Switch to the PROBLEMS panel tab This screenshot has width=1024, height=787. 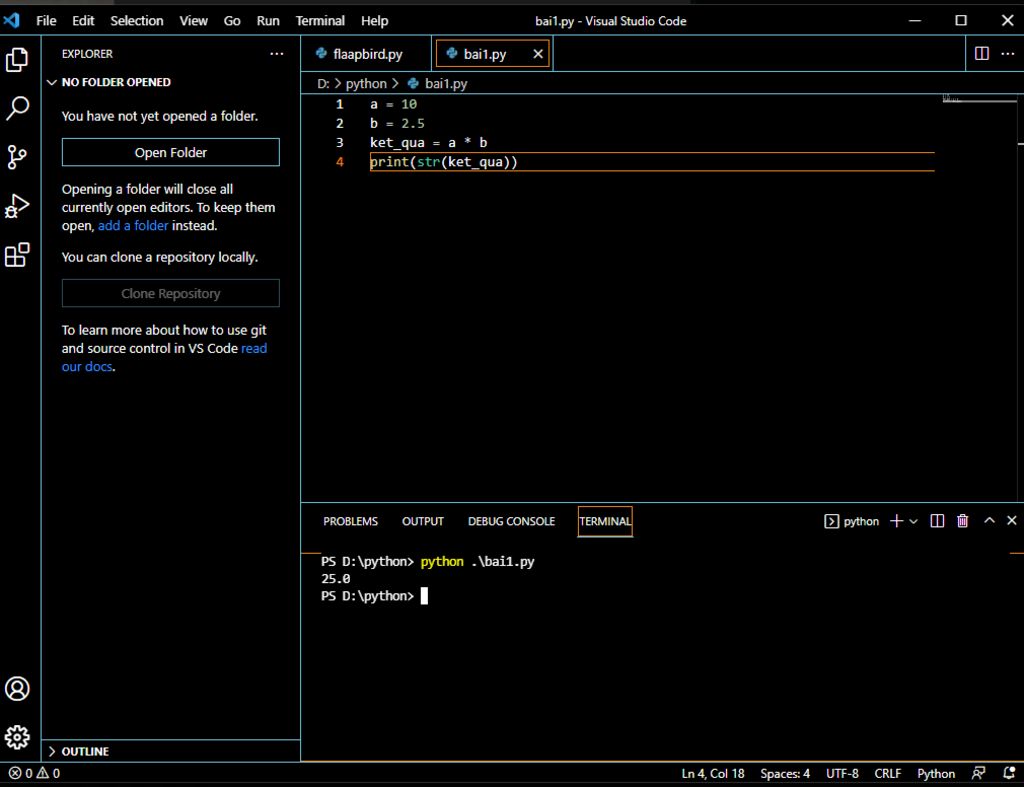350,521
